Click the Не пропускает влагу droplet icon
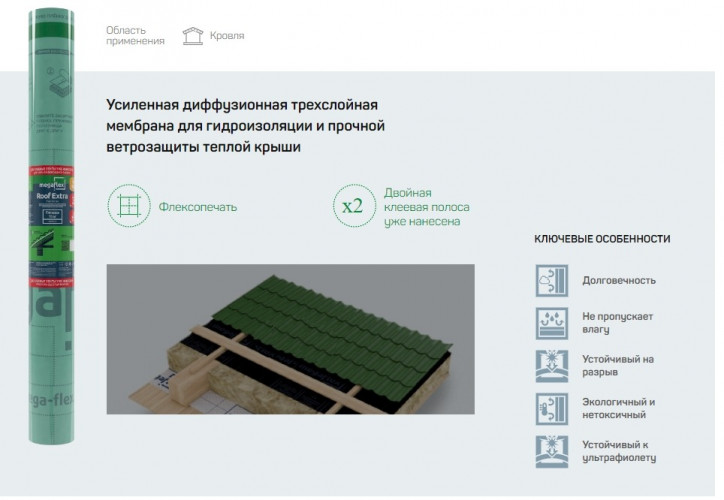The height and width of the screenshot is (500, 724). (x=552, y=323)
